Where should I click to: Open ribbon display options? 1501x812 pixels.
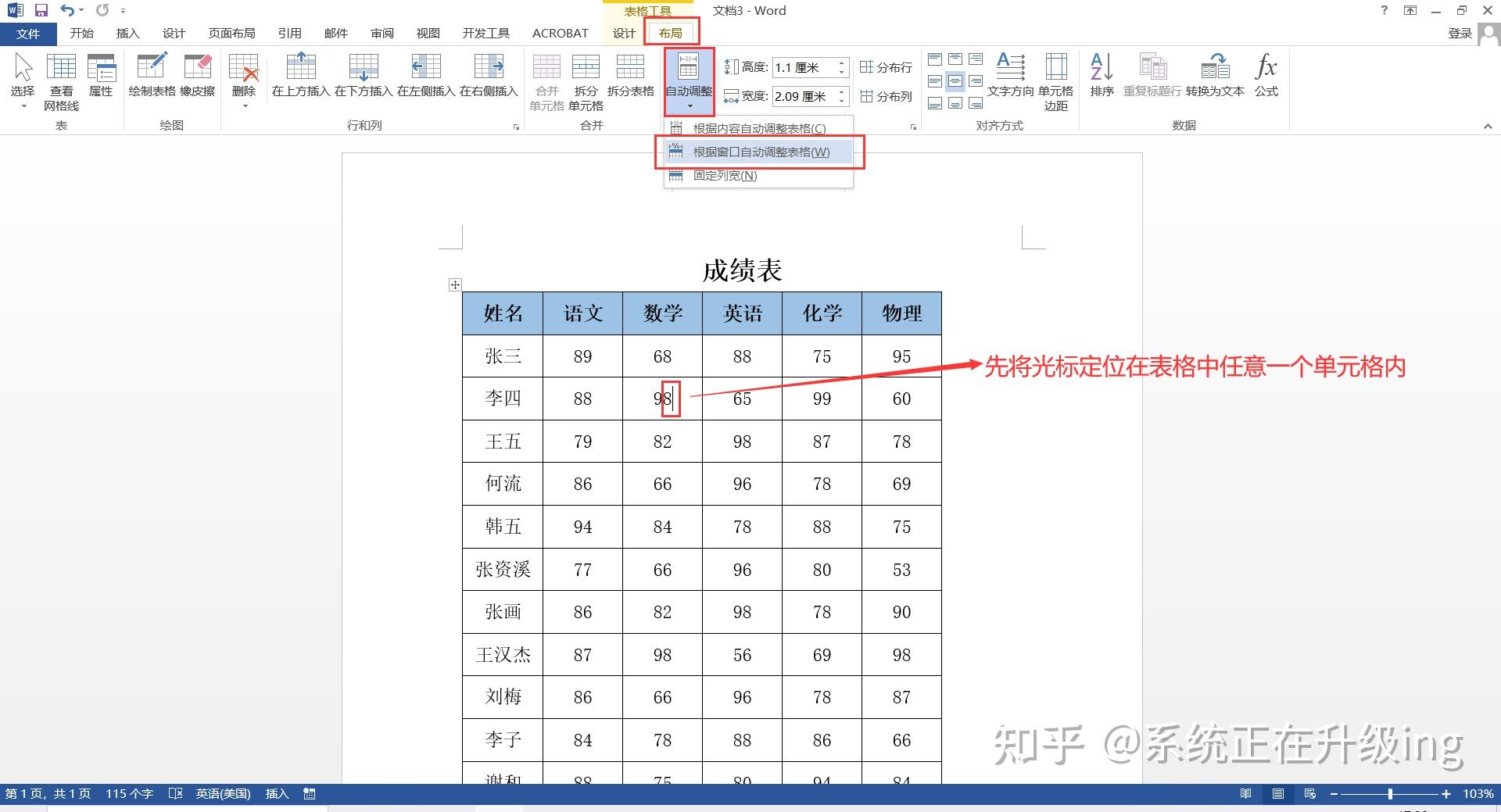click(1410, 10)
